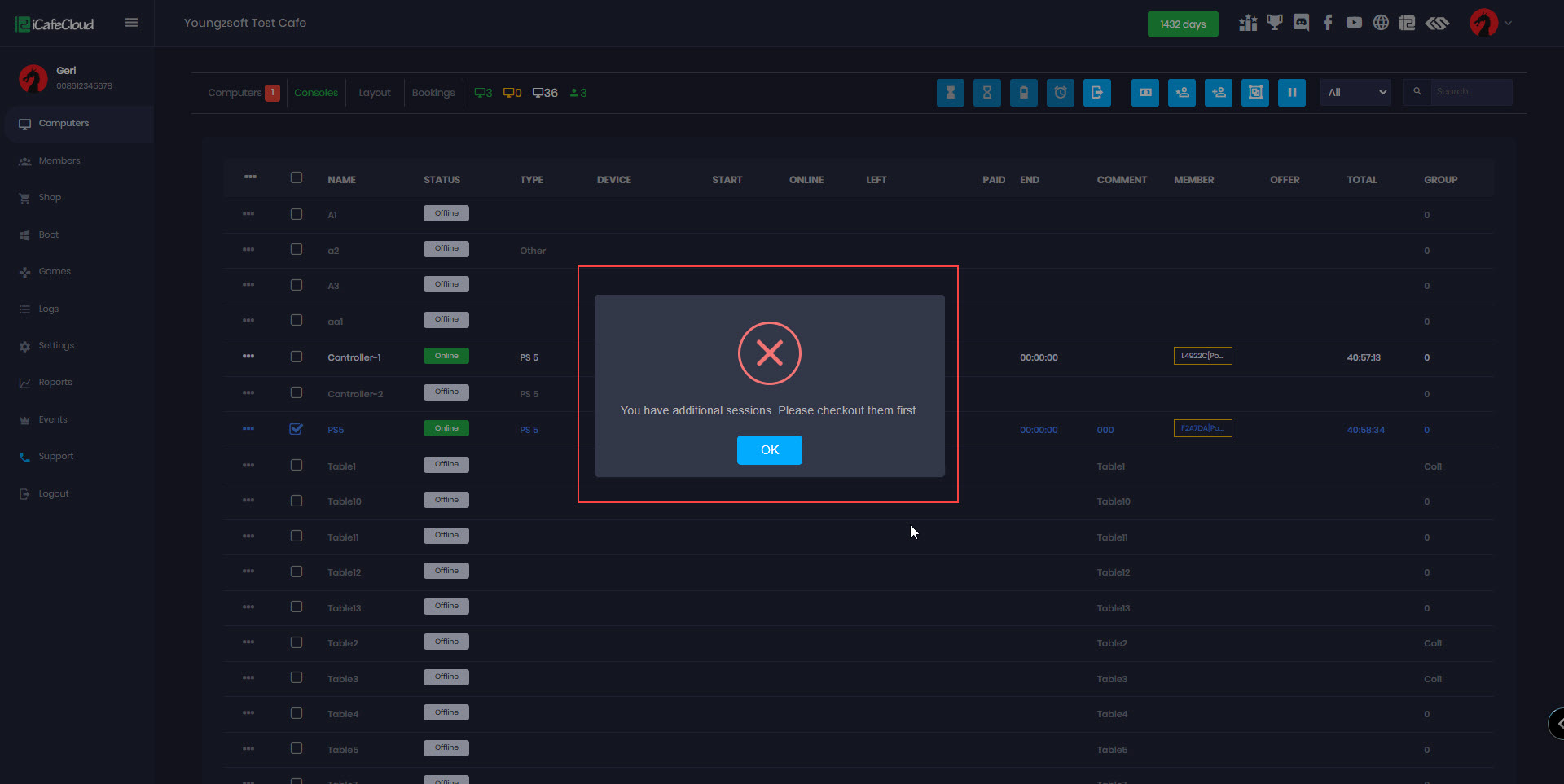Toggle the hamburger sidebar menu
The height and width of the screenshot is (784, 1564).
pos(131,23)
